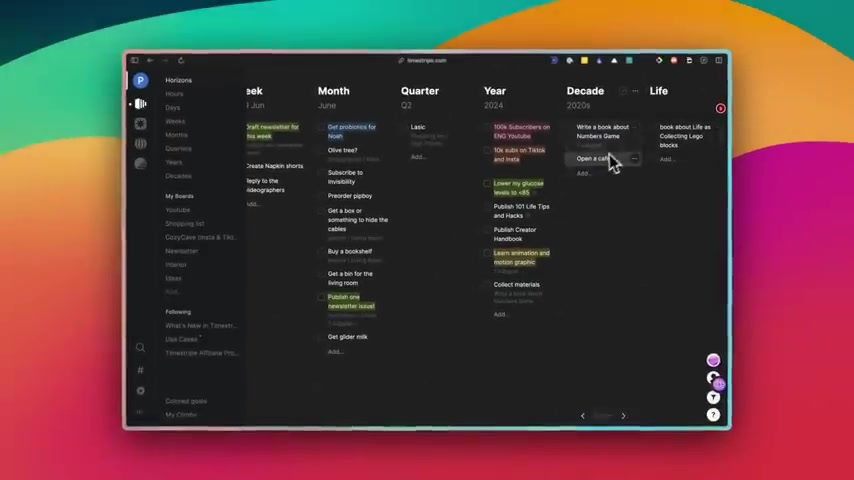Open the Shopping list board
Image resolution: width=854 pixels, height=480 pixels.
(x=184, y=224)
